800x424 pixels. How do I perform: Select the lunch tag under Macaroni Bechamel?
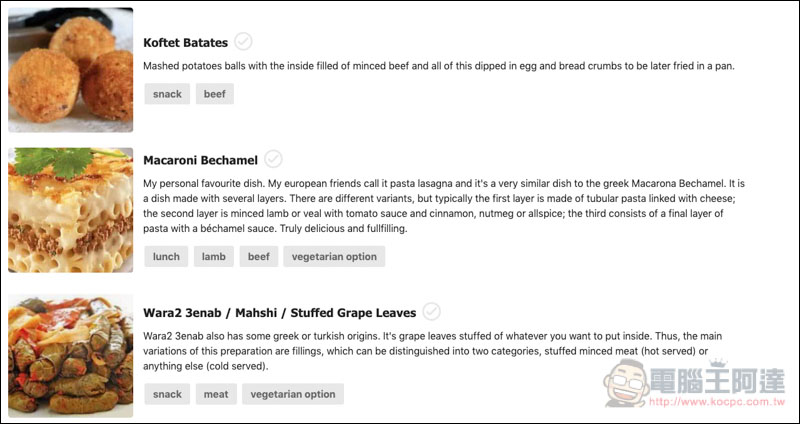click(166, 257)
